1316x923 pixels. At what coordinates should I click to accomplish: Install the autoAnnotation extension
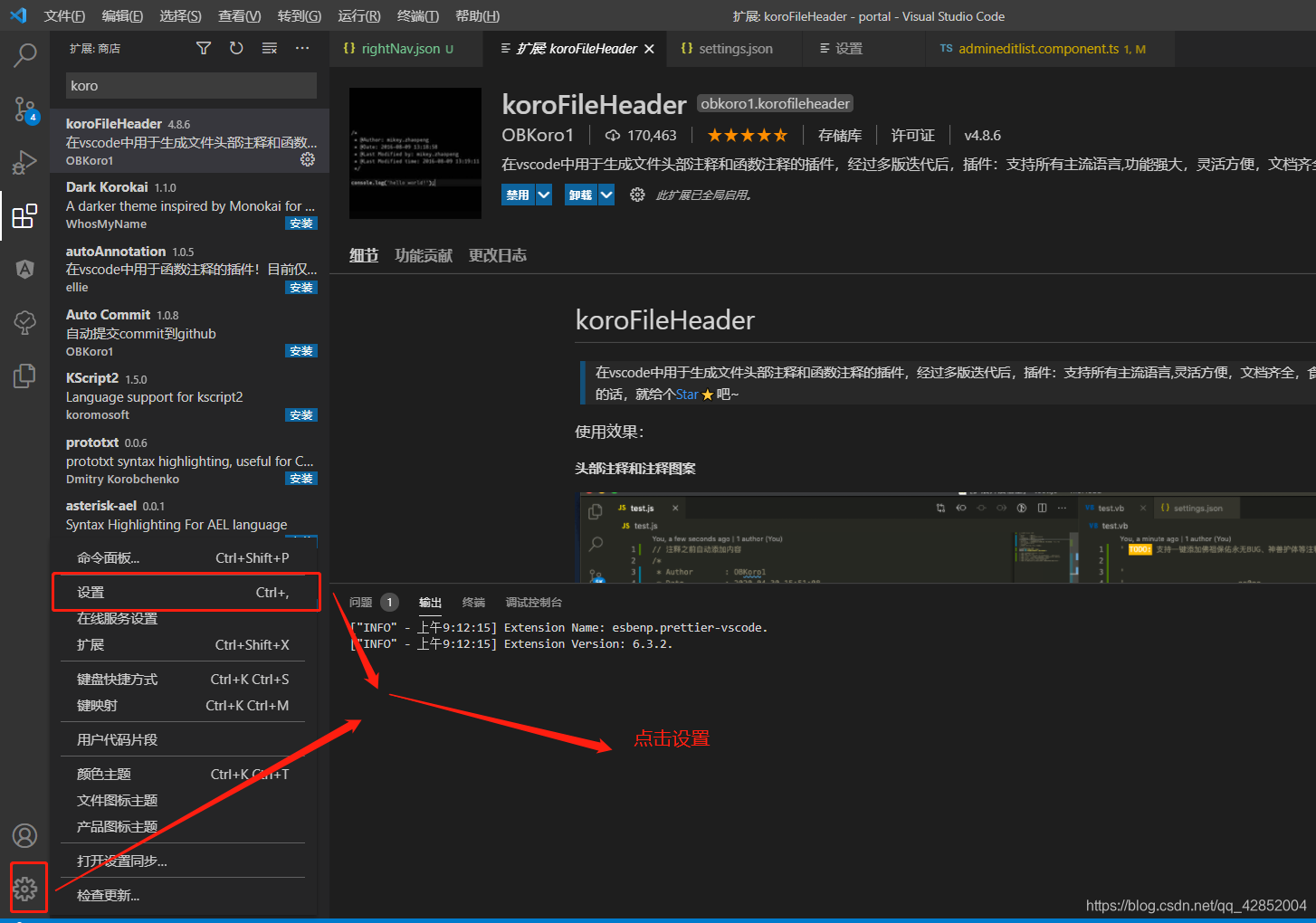[x=301, y=288]
